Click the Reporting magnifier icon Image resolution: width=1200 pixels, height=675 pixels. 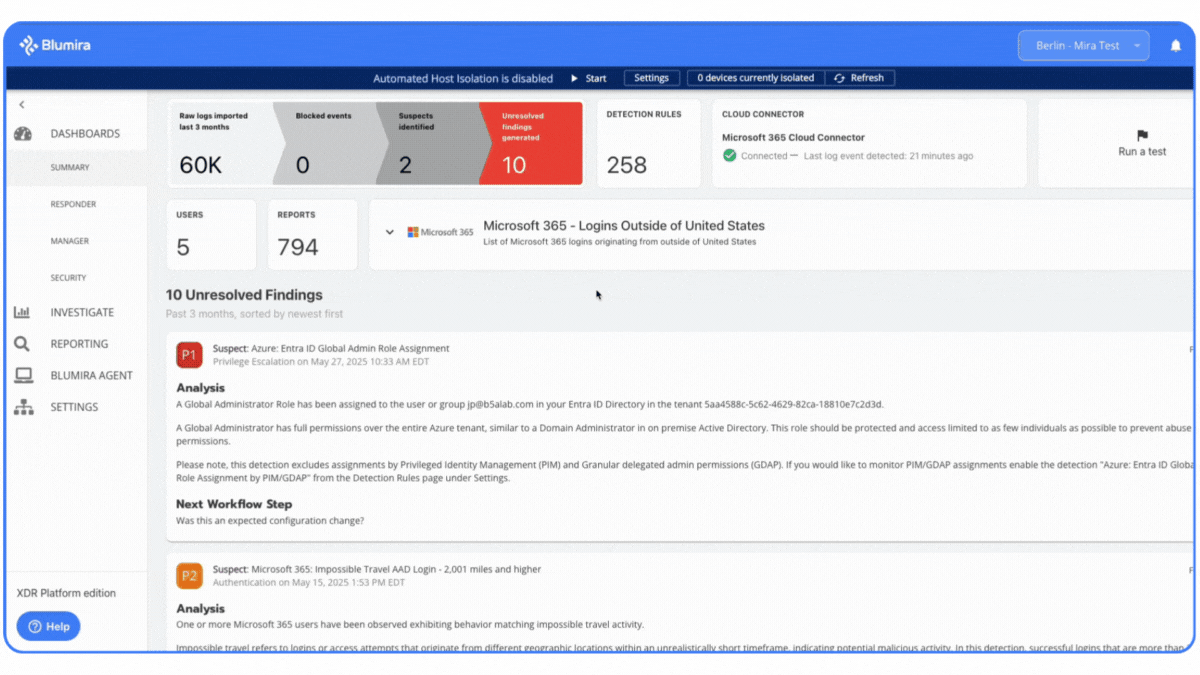point(22,344)
